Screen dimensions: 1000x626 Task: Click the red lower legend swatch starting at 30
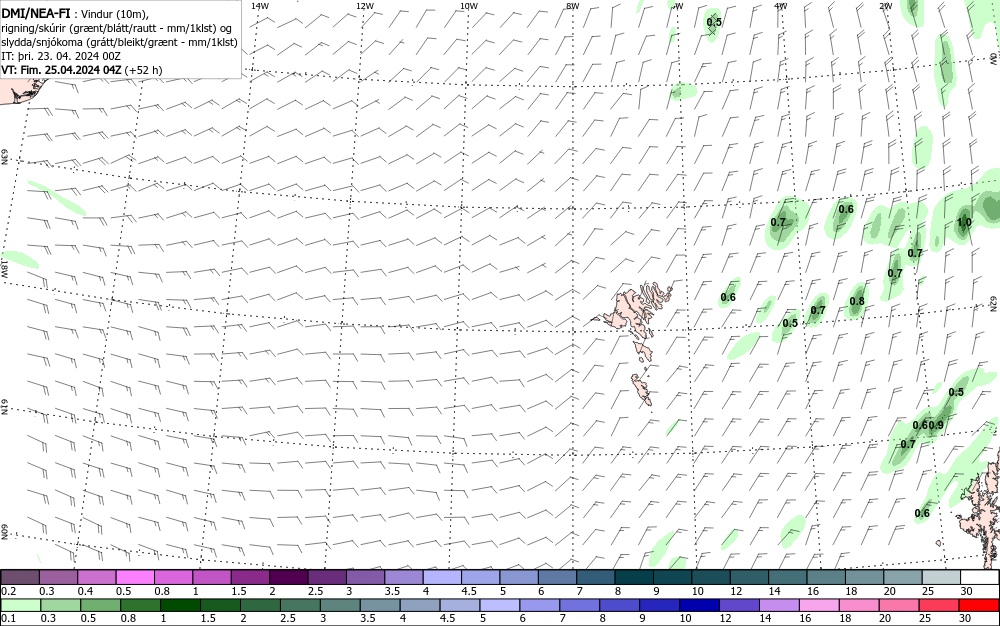(978, 605)
